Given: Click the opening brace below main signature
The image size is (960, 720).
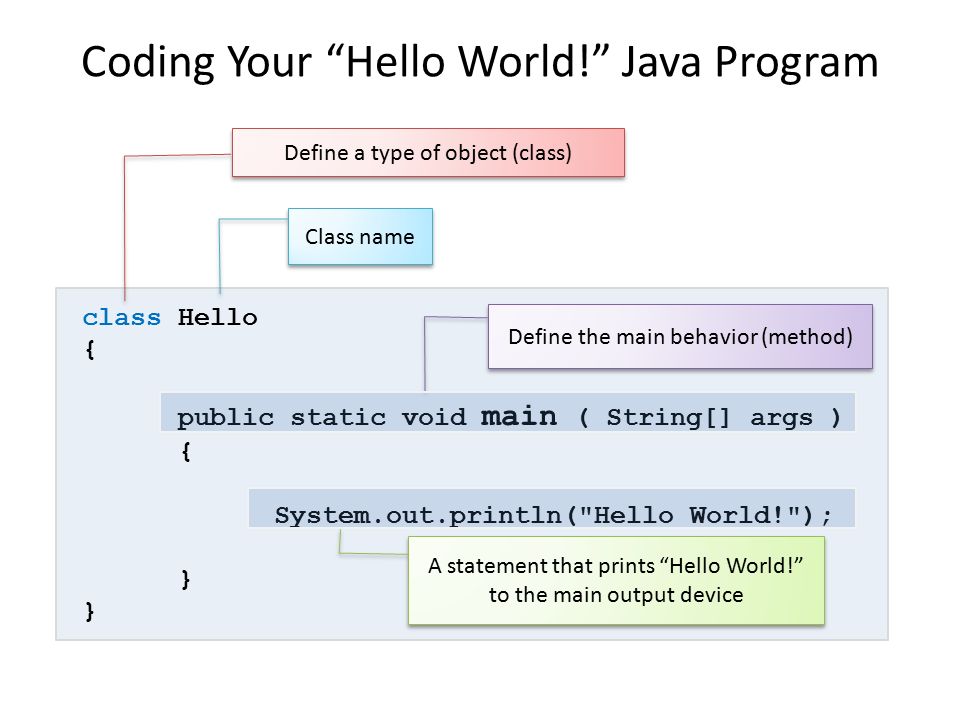Looking at the screenshot, I should (186, 452).
